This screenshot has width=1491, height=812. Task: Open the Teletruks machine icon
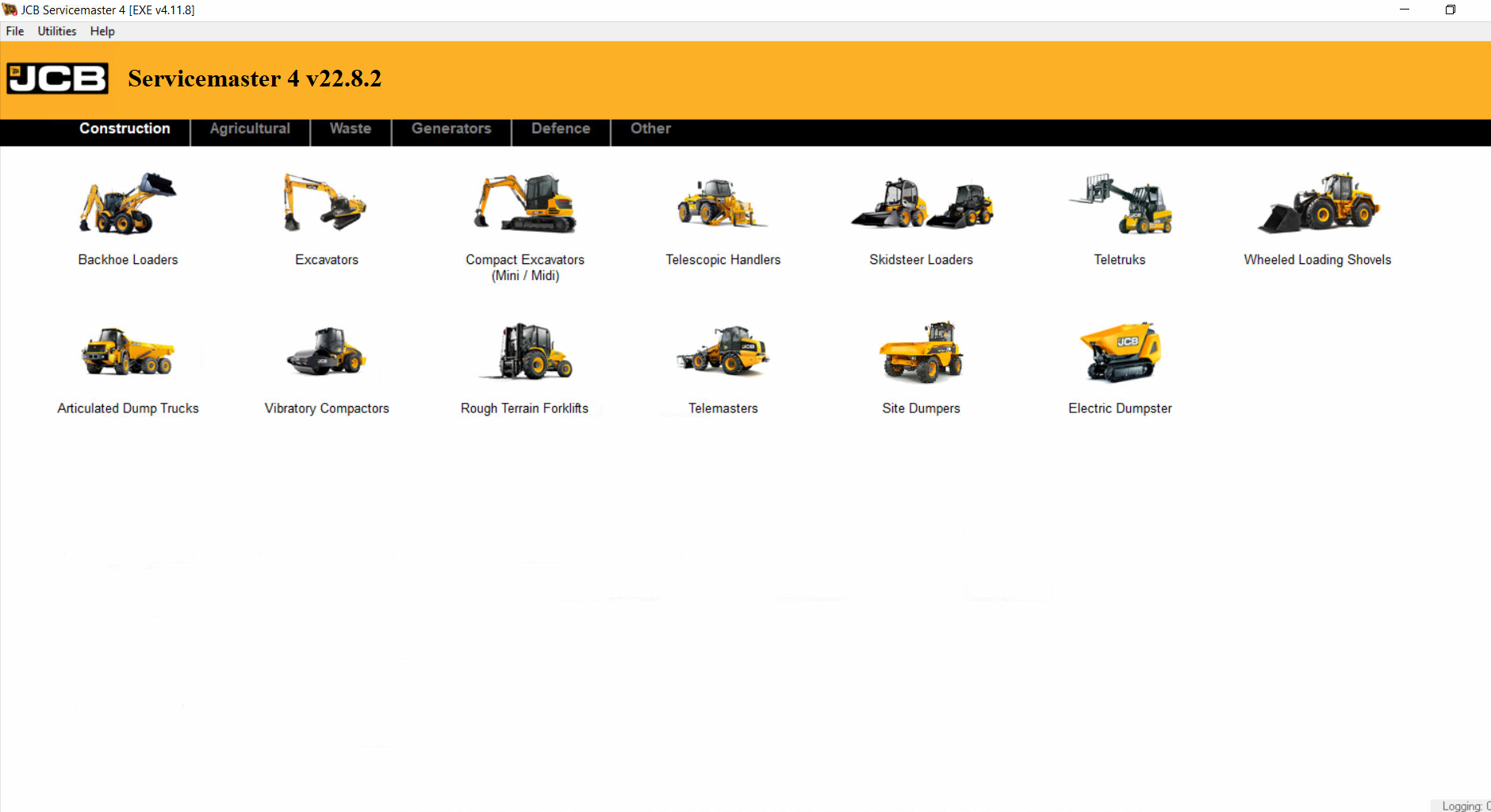tap(1121, 204)
